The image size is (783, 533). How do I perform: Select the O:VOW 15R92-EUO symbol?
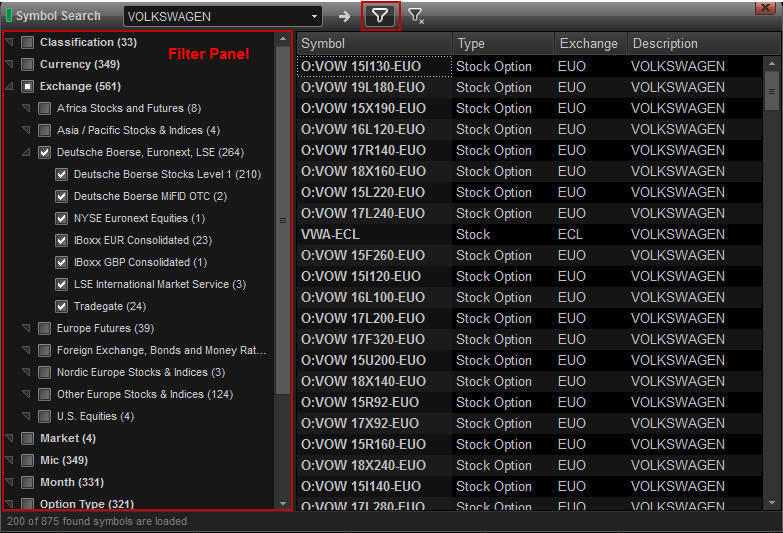tap(360, 402)
